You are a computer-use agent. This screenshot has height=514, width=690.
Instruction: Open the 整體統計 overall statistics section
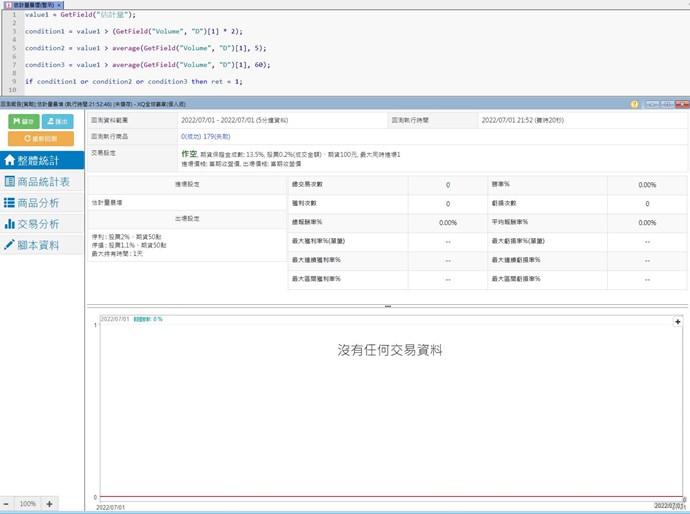(x=42, y=160)
